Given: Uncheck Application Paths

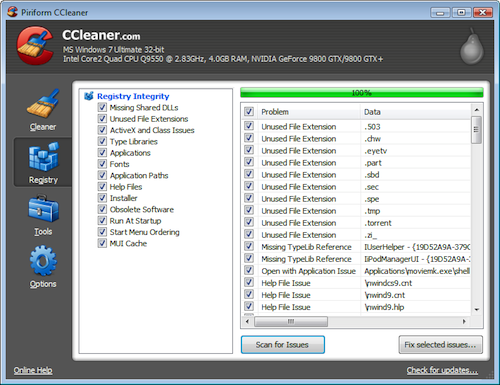Looking at the screenshot, I should (x=102, y=175).
